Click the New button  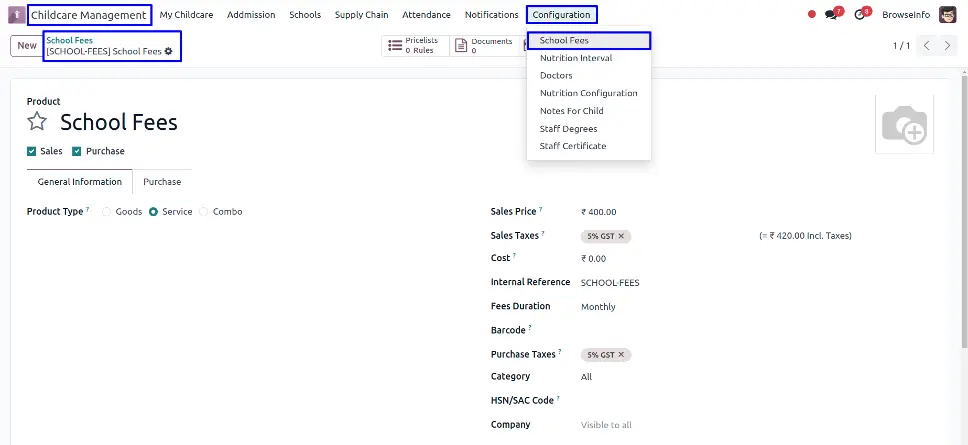tap(26, 46)
